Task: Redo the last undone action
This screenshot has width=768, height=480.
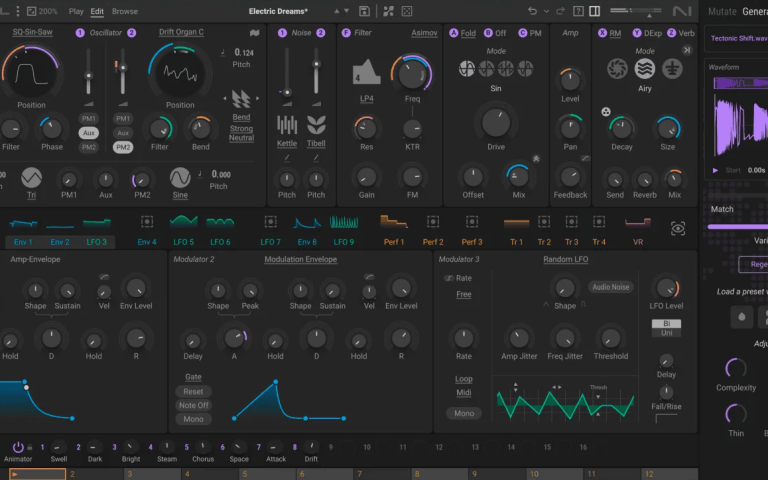Action: tap(561, 11)
